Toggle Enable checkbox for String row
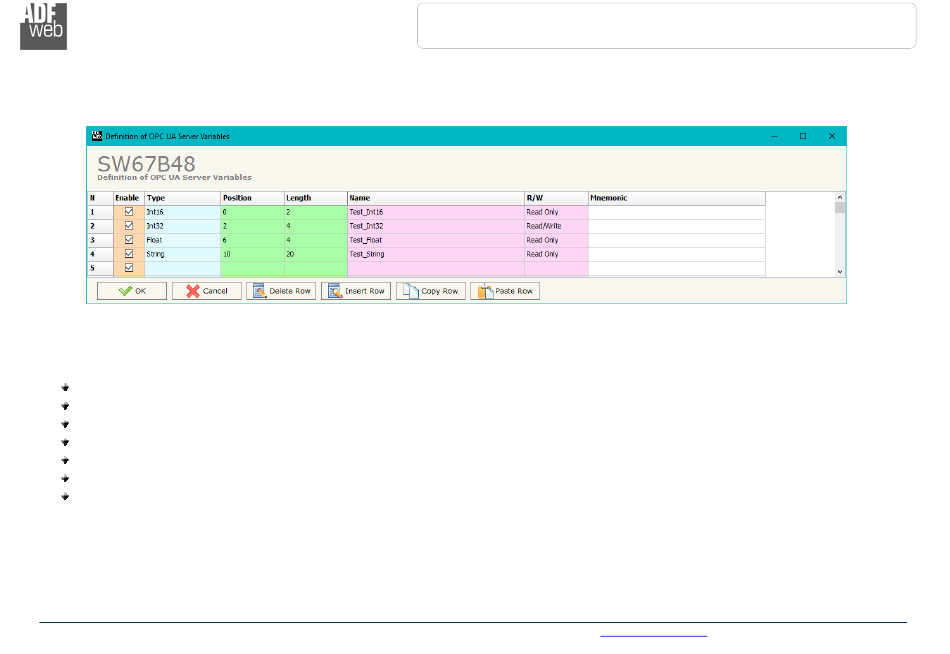 pyautogui.click(x=128, y=254)
